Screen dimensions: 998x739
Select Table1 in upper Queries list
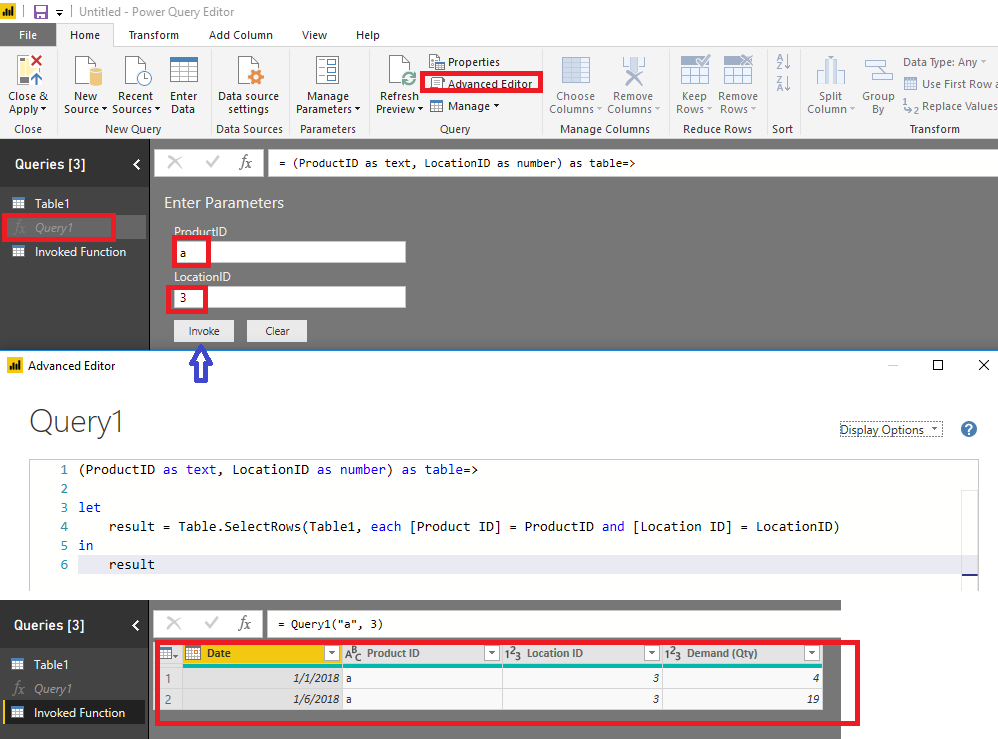click(x=73, y=204)
